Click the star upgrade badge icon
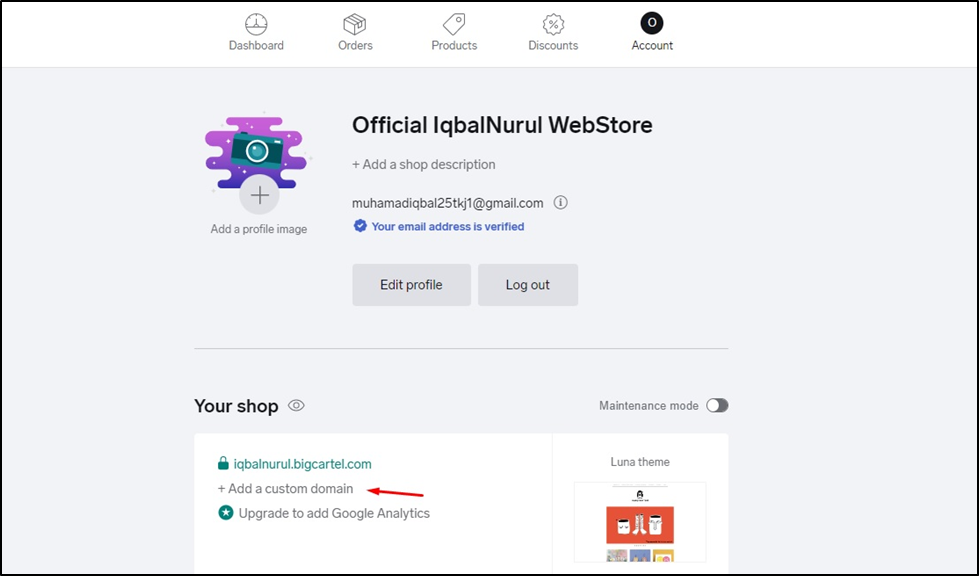Image resolution: width=979 pixels, height=576 pixels. [x=225, y=513]
